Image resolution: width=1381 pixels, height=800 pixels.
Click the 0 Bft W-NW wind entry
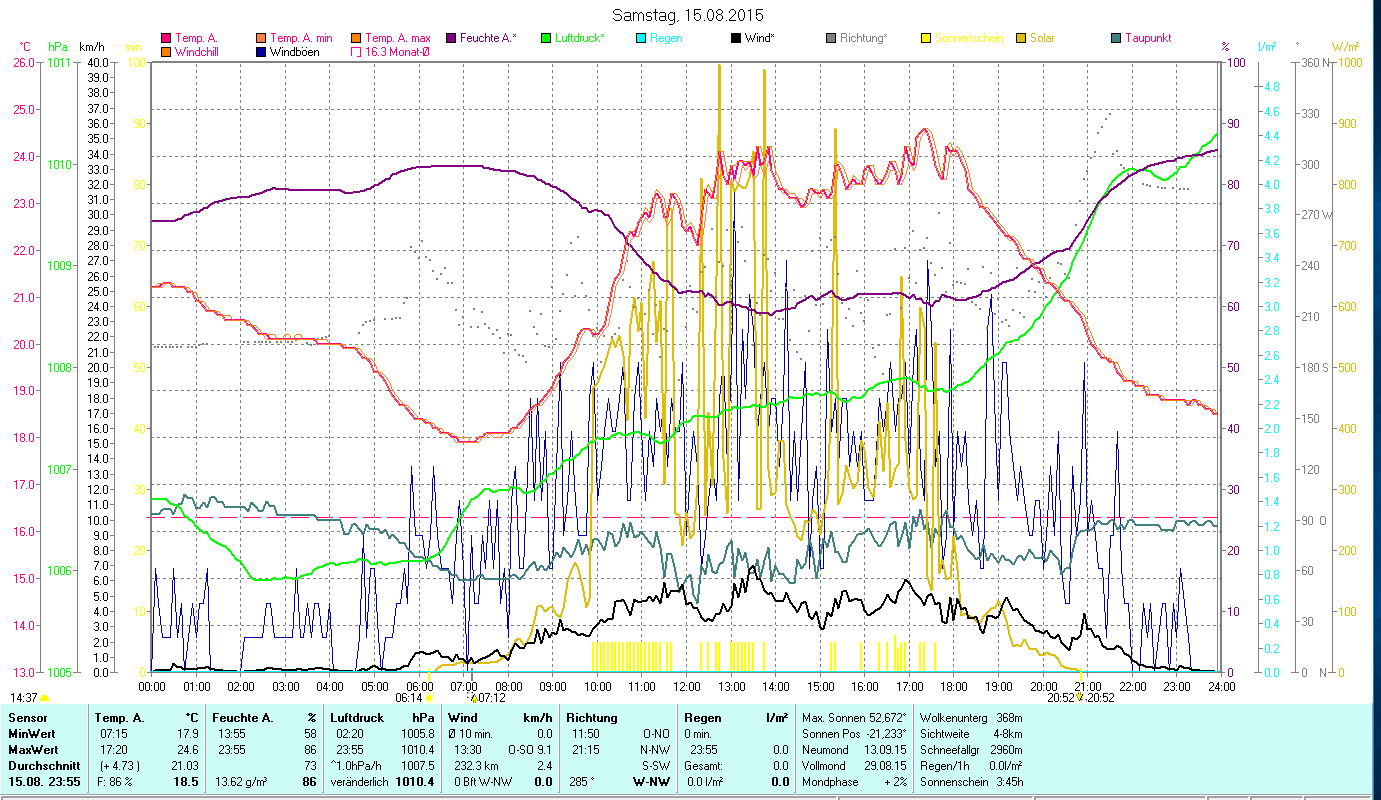(482, 782)
